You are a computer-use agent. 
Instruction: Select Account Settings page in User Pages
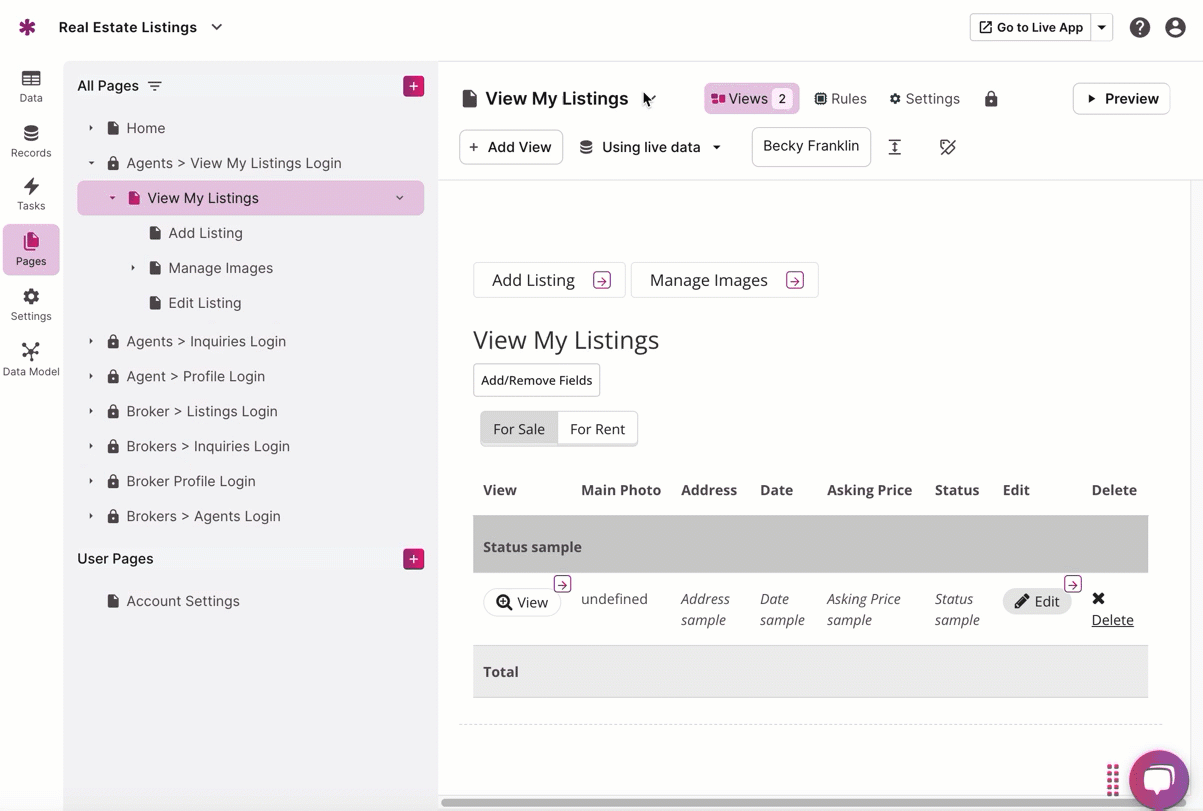click(x=183, y=601)
